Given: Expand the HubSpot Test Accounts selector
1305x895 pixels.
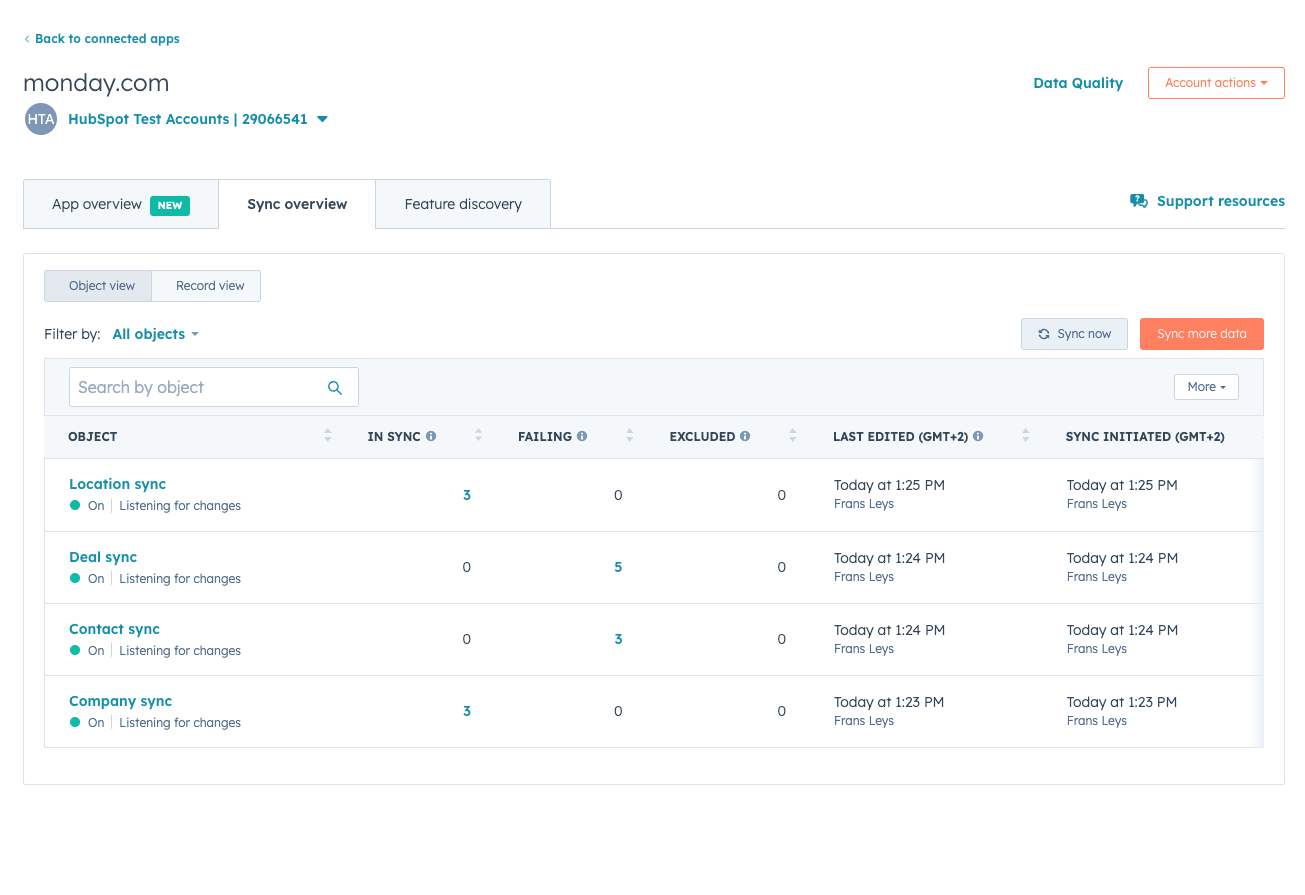Looking at the screenshot, I should coord(198,119).
